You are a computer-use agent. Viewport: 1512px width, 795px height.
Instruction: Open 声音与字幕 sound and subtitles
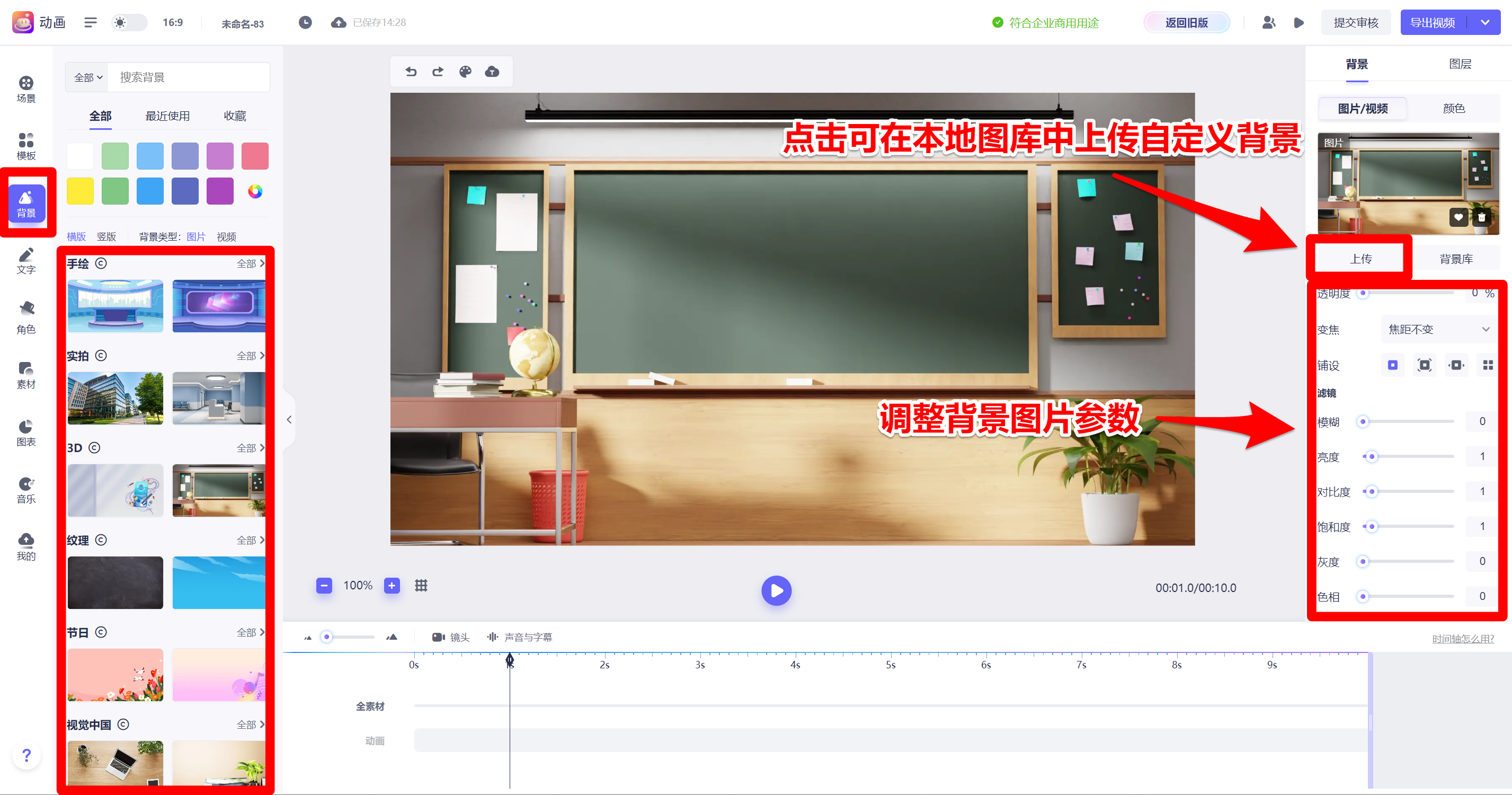coord(520,637)
